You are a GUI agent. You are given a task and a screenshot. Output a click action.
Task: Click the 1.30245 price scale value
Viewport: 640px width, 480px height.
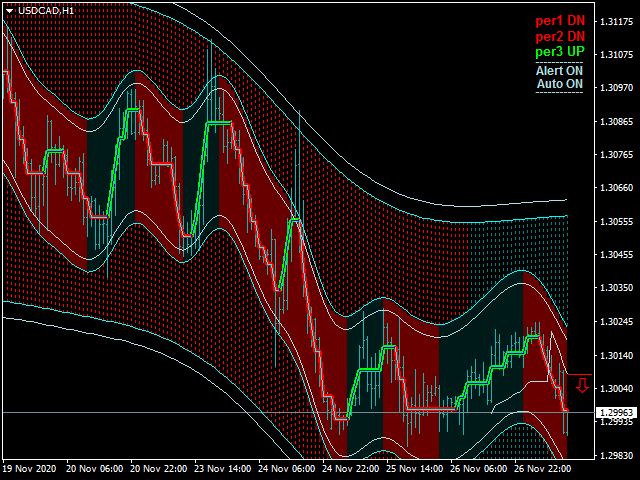(616, 322)
